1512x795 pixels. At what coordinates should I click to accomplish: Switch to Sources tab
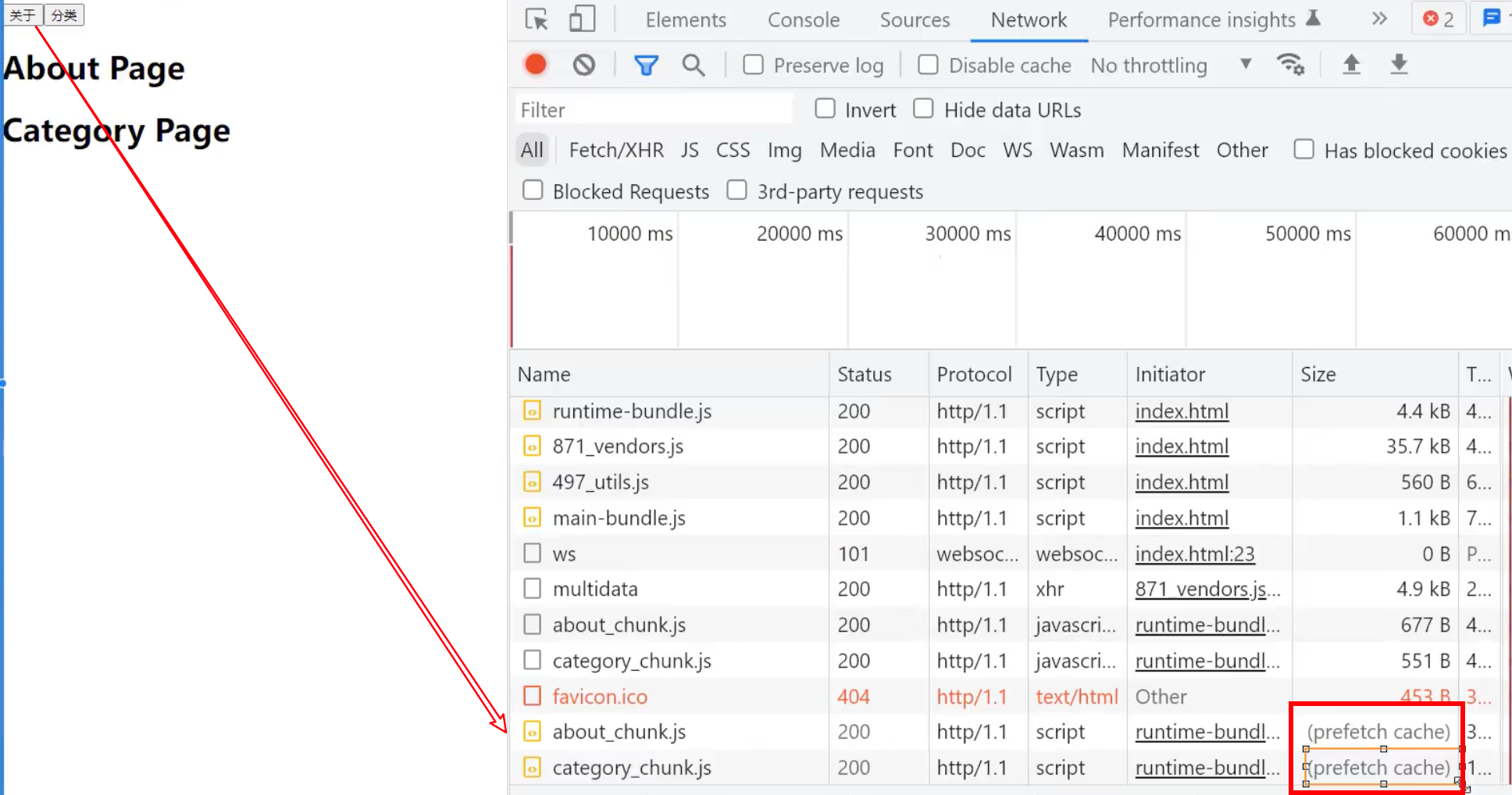pos(915,20)
